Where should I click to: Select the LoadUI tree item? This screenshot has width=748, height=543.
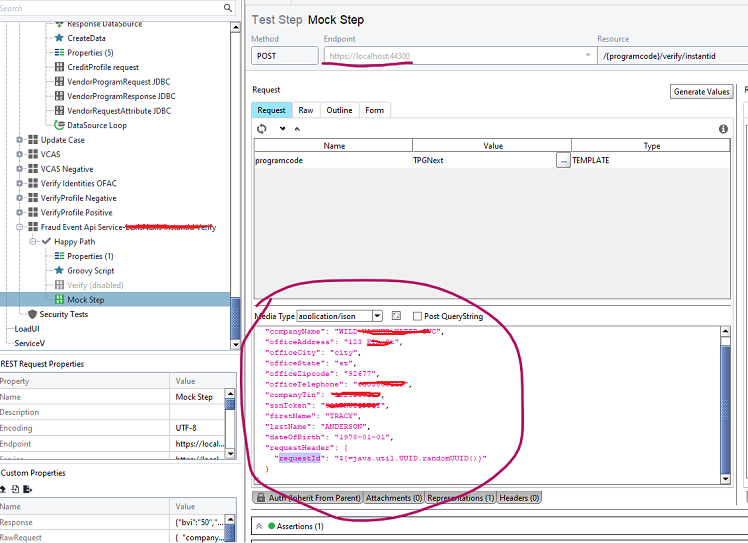click(x=27, y=329)
